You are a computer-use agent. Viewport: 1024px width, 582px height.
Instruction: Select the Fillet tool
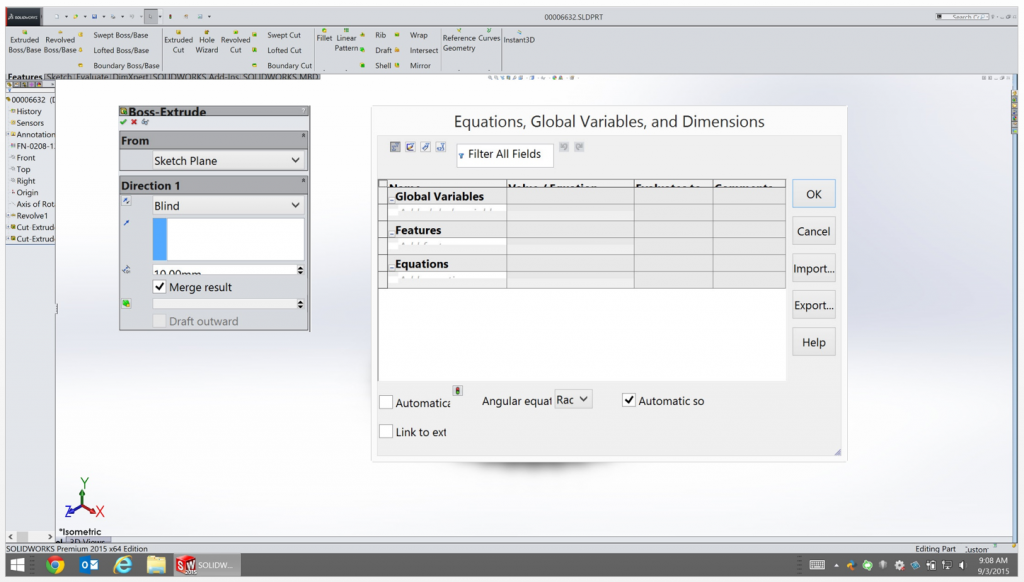coord(324,36)
